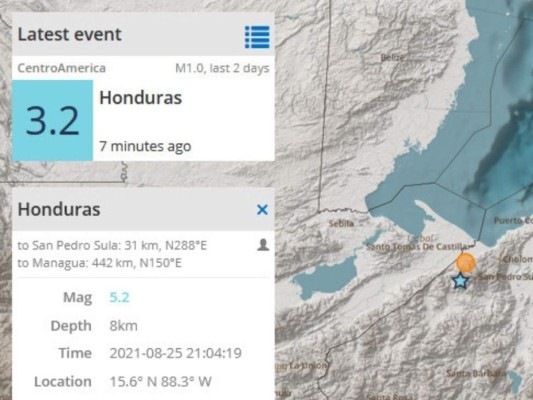This screenshot has width=533, height=400.
Task: Click the Santa Barbara map label
Action: point(476,373)
